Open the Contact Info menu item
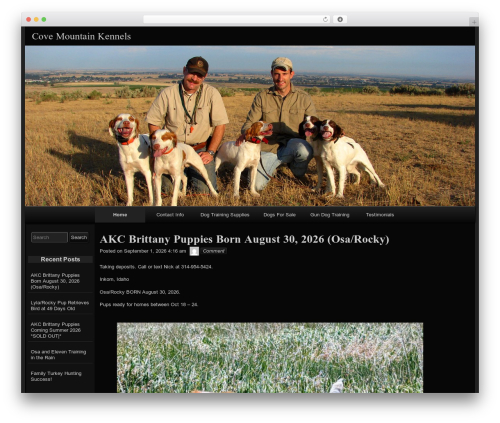This screenshot has width=500, height=423. pos(170,215)
